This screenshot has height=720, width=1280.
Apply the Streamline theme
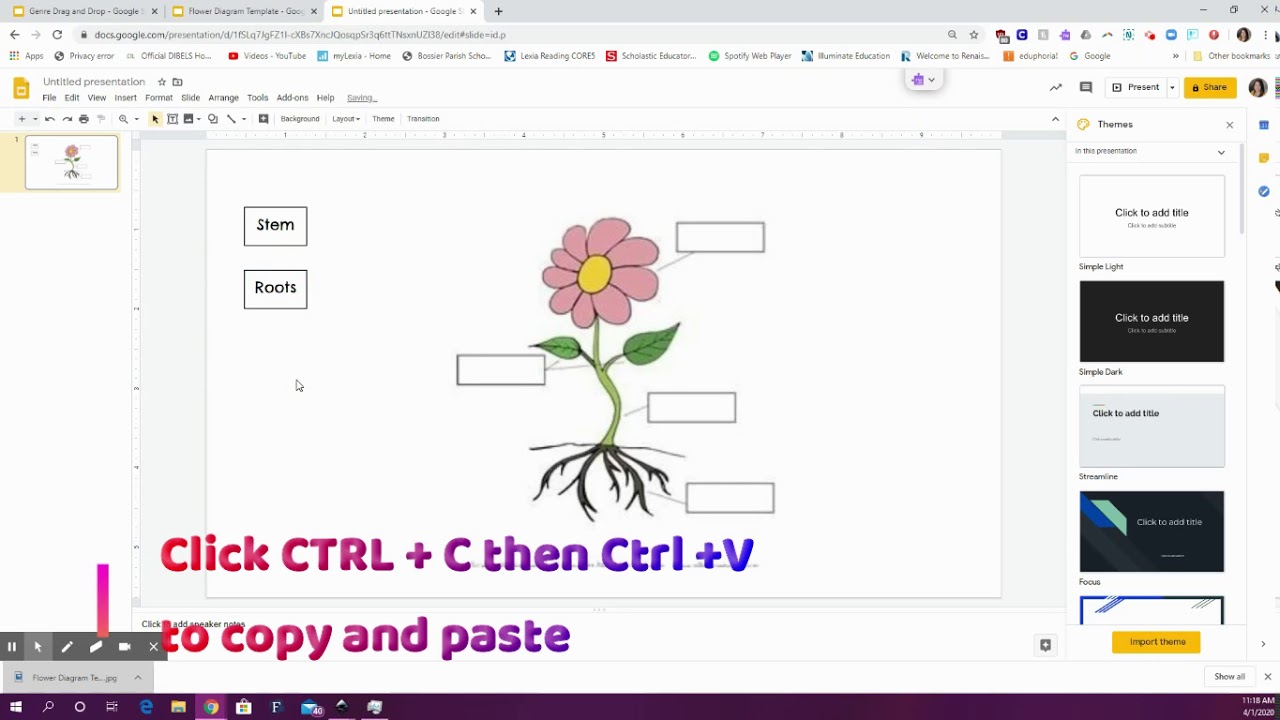coord(1152,427)
